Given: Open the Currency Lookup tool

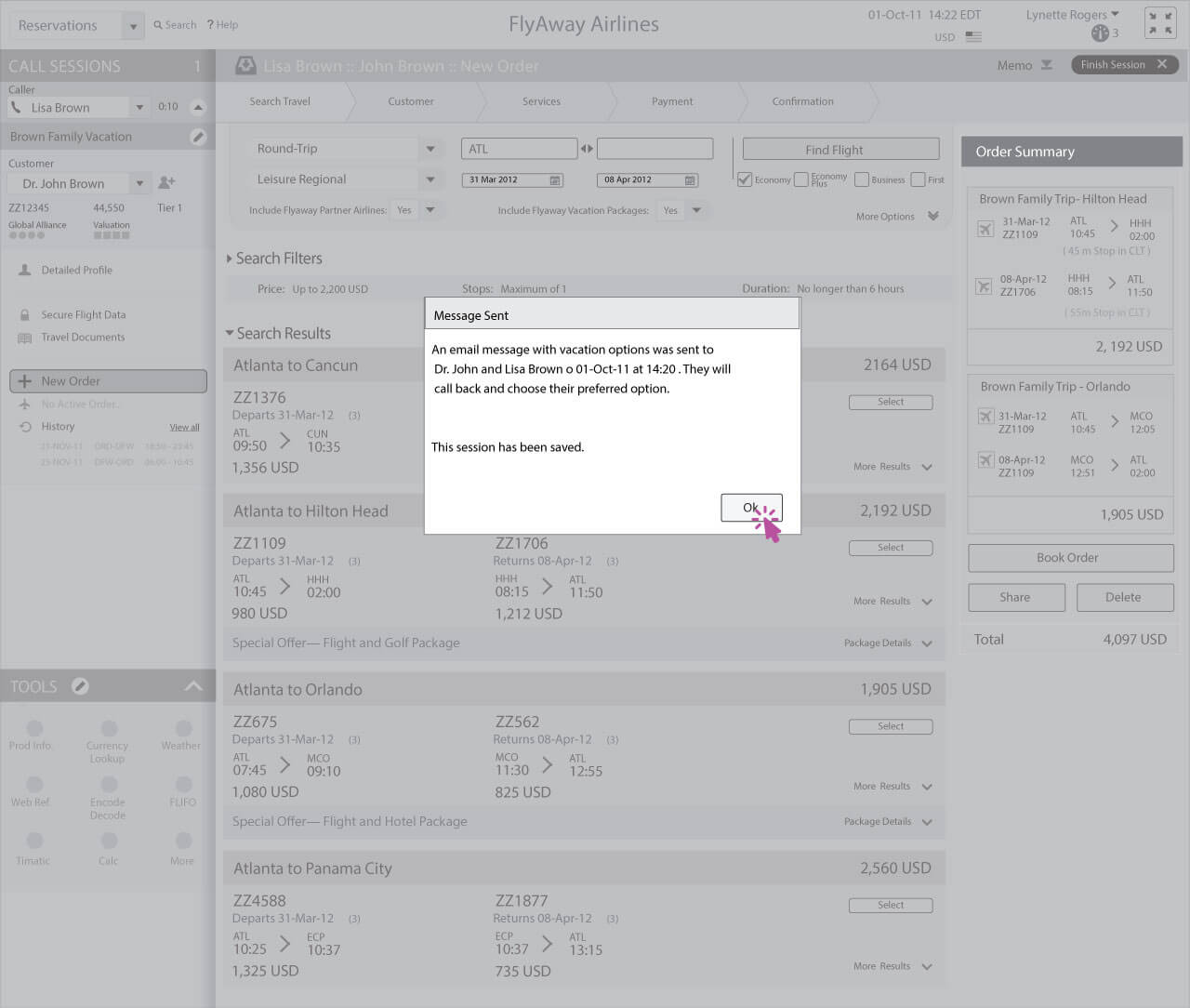Looking at the screenshot, I should coord(109,729).
